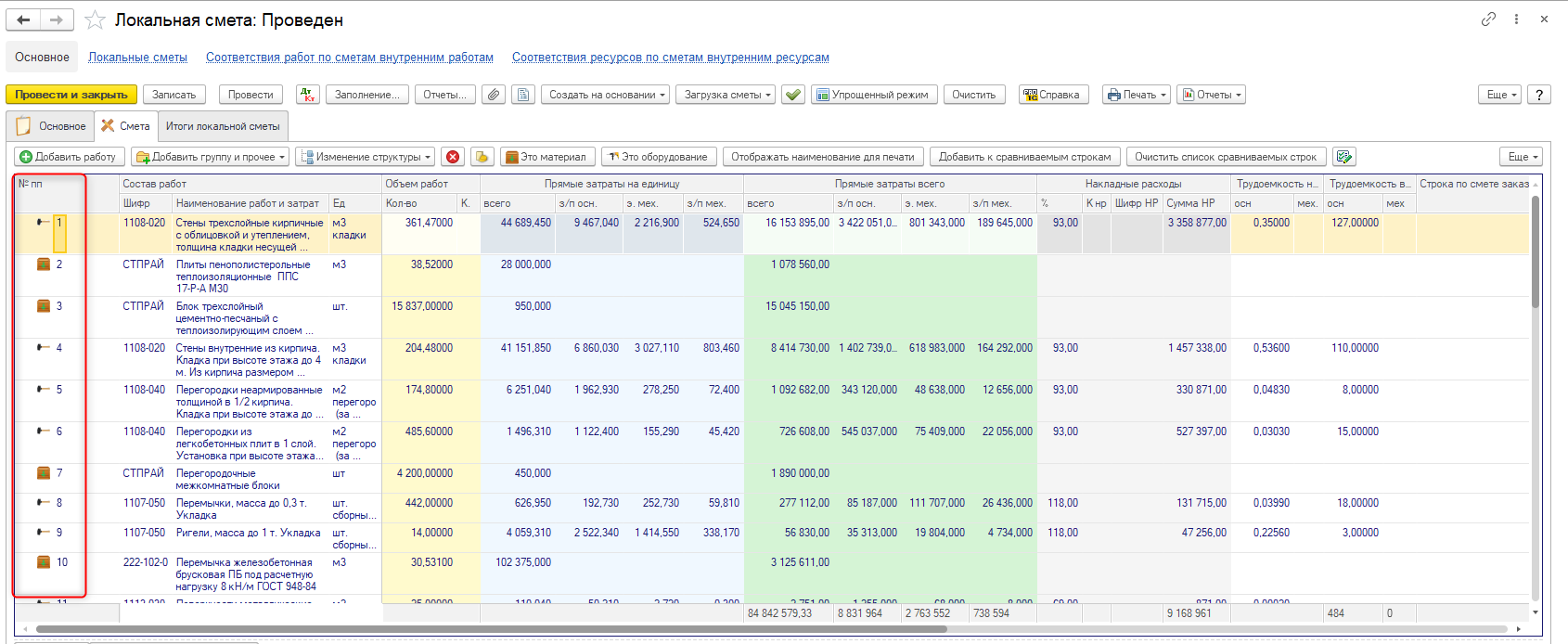
Task: Click material icon in row 10
Action: tap(43, 562)
